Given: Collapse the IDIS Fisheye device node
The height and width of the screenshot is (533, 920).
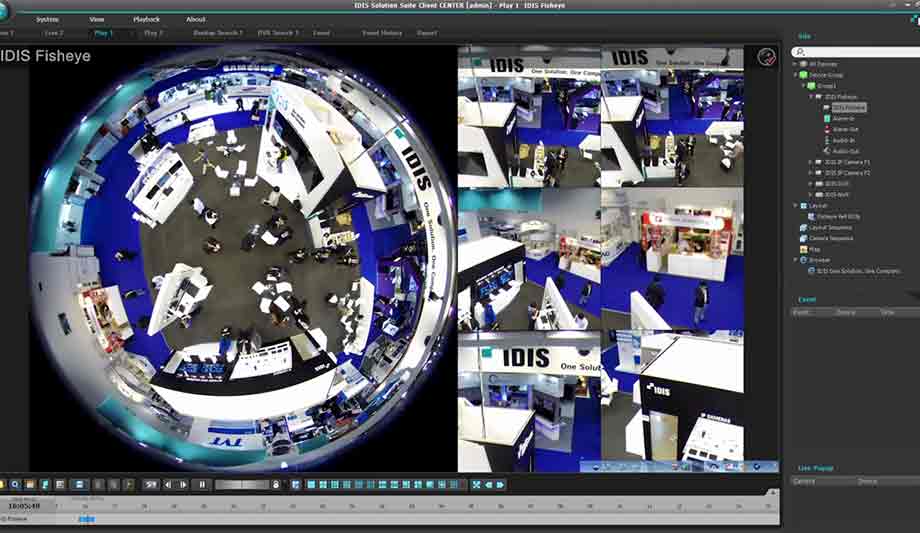Looking at the screenshot, I should [811, 97].
